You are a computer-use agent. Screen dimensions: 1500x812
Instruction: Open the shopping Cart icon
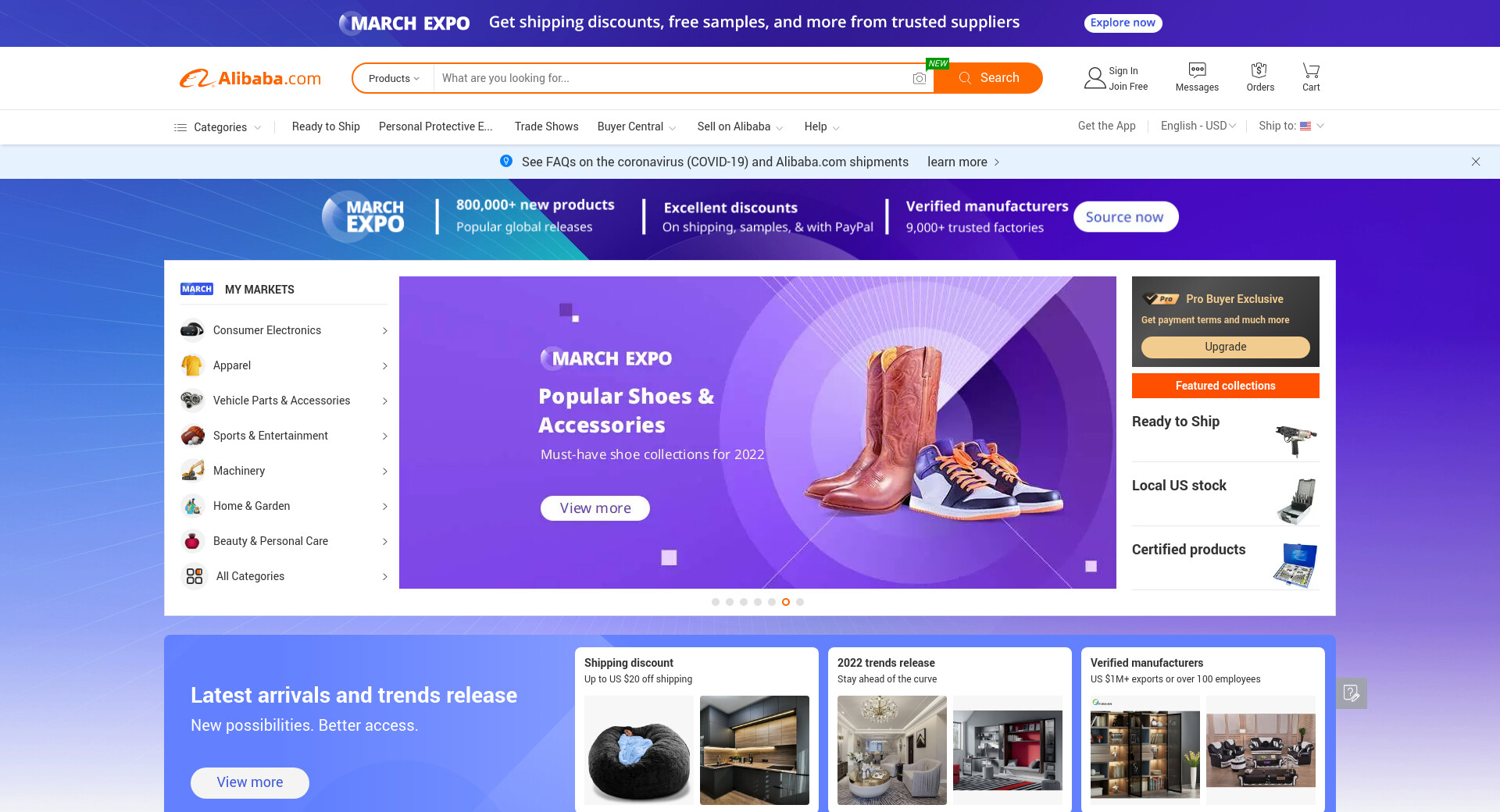(x=1311, y=69)
